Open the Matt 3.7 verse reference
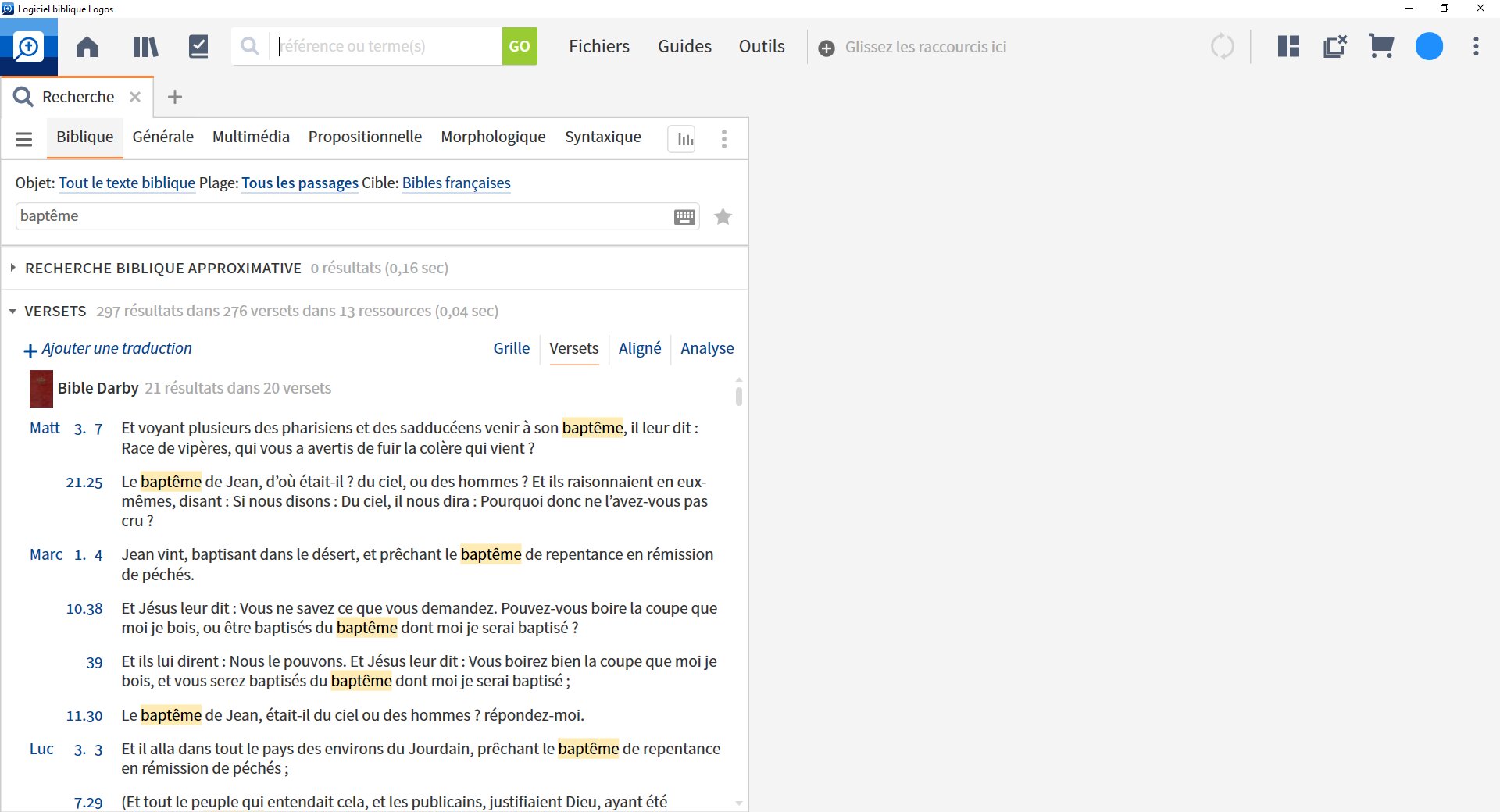 (x=66, y=428)
